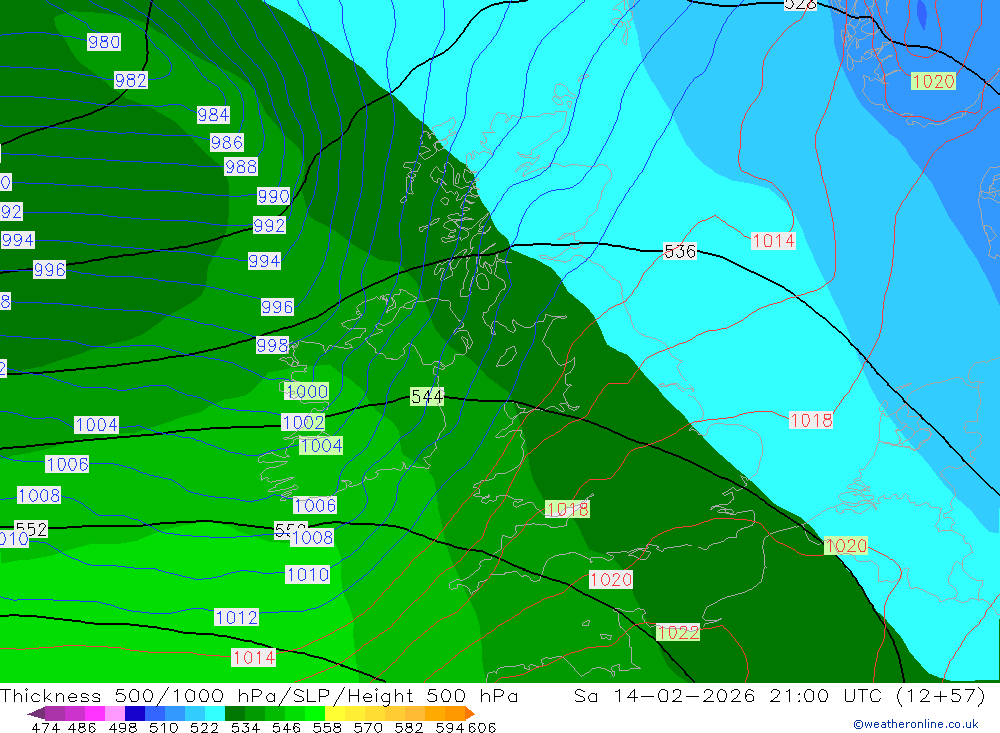Pick the bright yellow legend swatch
Screen dimensions: 1000x733
pyautogui.click(x=335, y=713)
